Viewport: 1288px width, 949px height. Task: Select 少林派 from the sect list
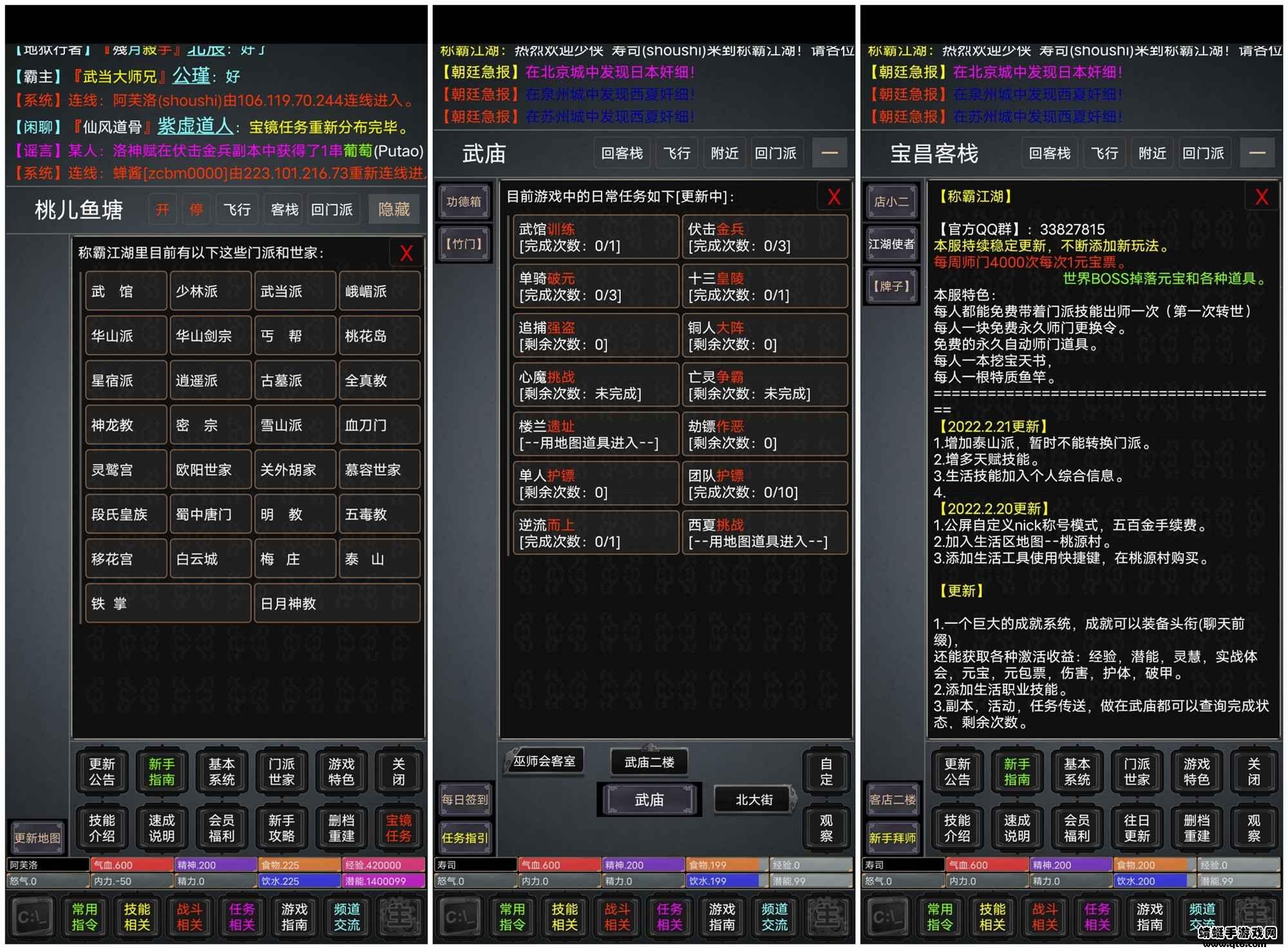point(210,292)
